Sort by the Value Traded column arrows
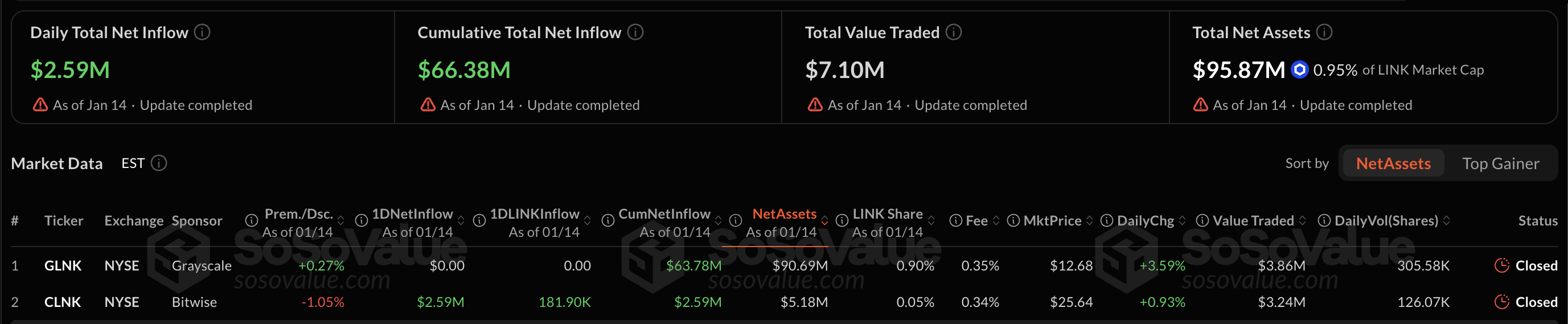This screenshot has height=324, width=1568. (x=1302, y=220)
